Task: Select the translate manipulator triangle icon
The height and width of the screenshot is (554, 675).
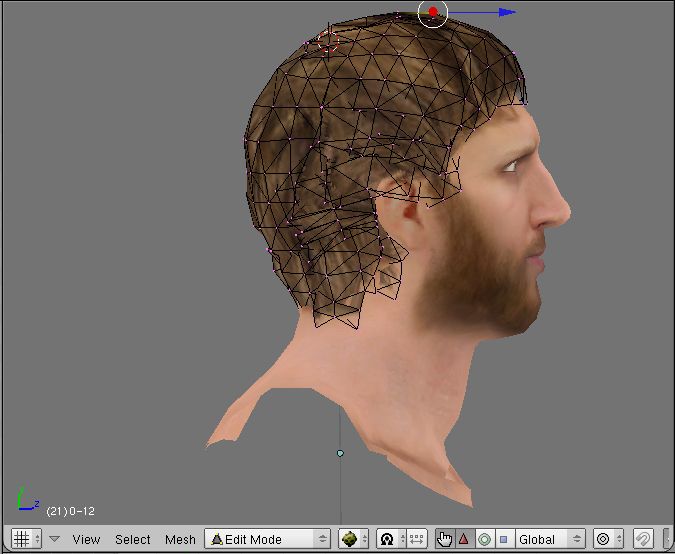Action: tap(464, 539)
